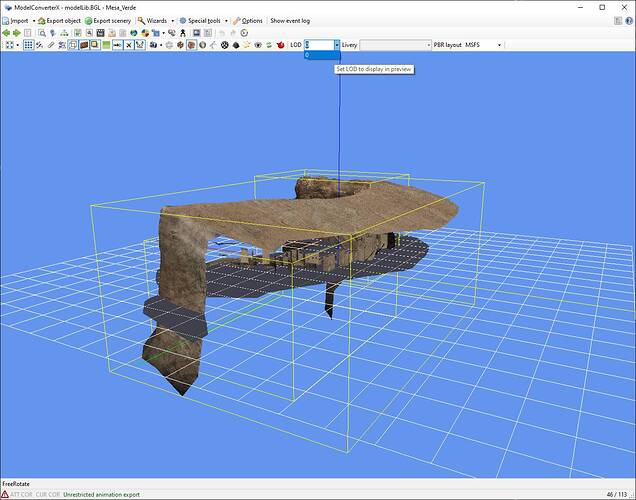
Task: Go to next object with green right arrow
Action: 17,33
